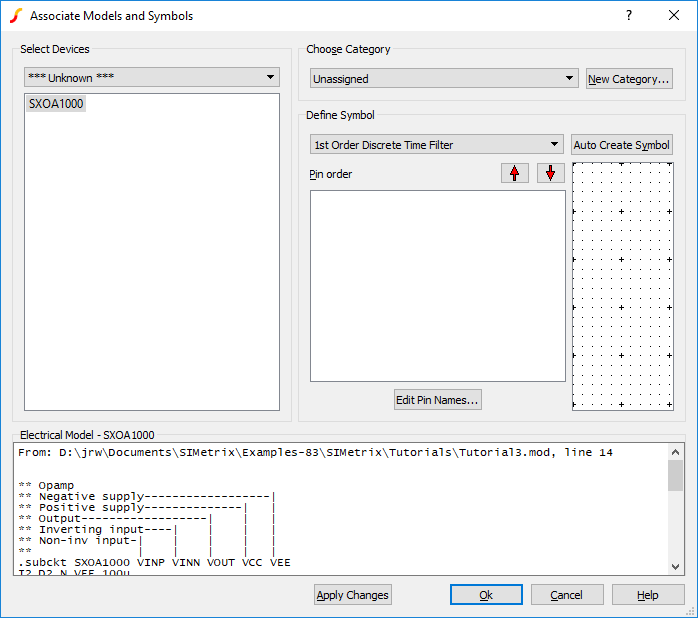Image resolution: width=698 pixels, height=618 pixels.
Task: Click inside the empty Pin order list box
Action: pyautogui.click(x=438, y=285)
